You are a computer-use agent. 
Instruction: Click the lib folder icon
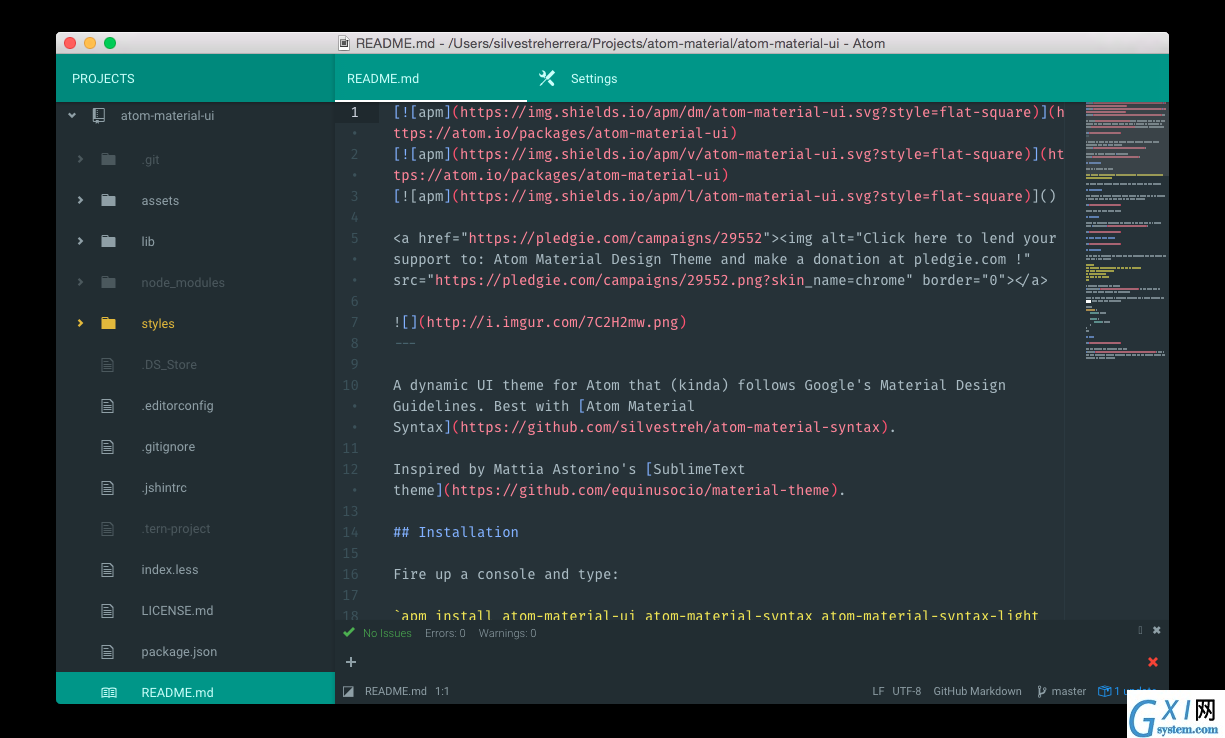click(x=108, y=241)
